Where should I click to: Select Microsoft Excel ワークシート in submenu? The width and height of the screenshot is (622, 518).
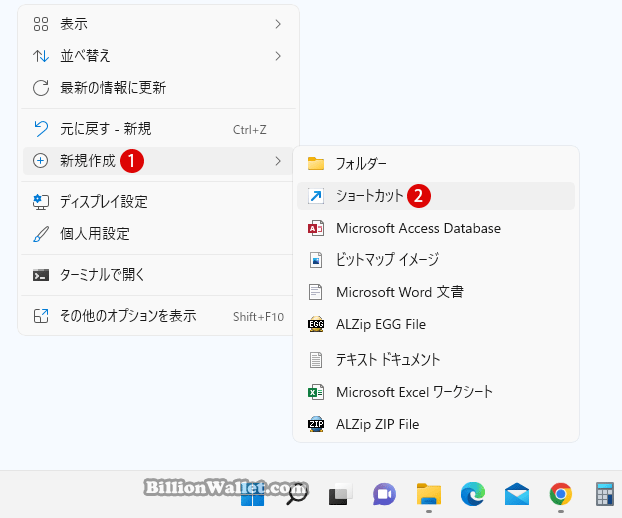(436, 392)
